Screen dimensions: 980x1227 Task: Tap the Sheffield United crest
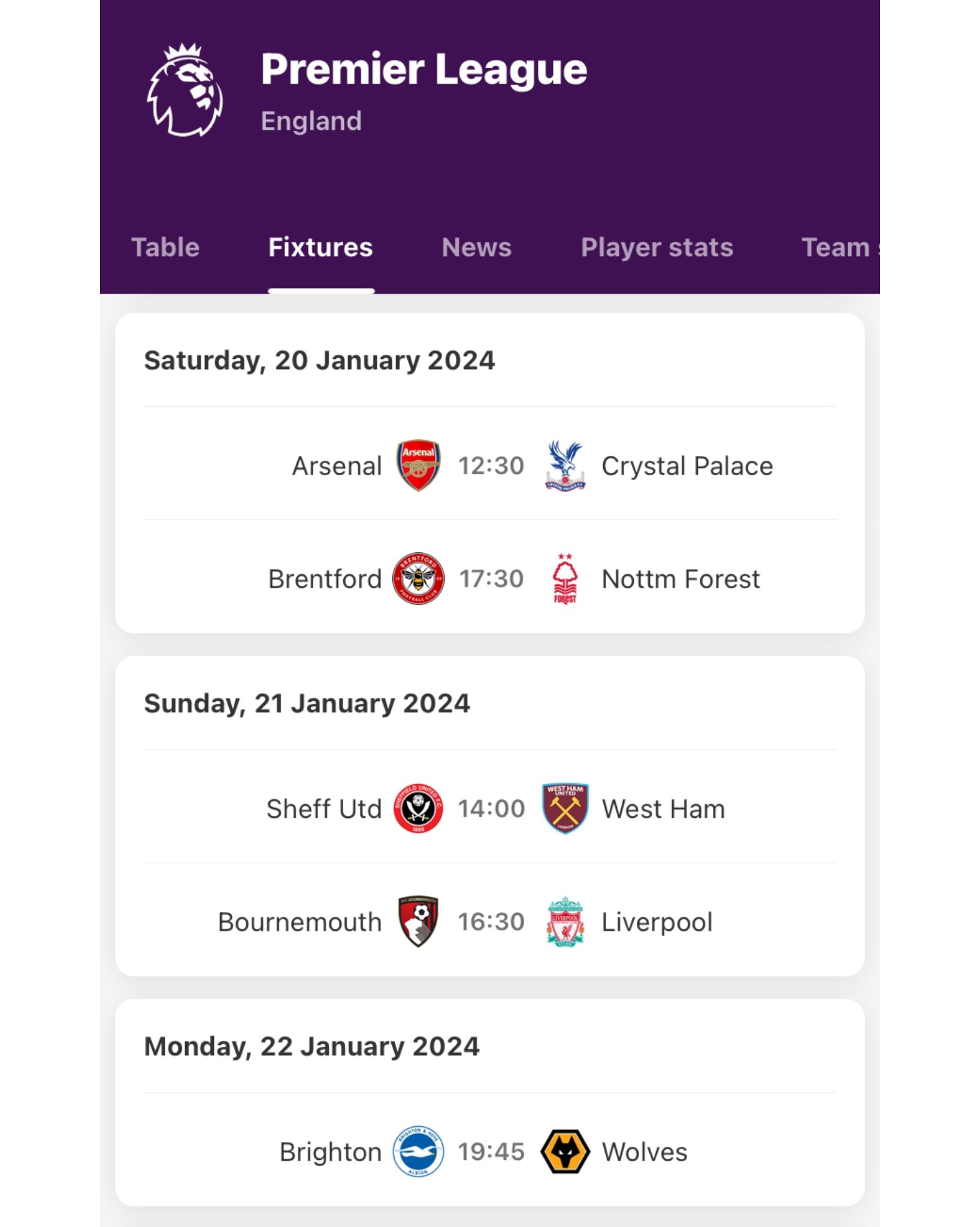click(418, 808)
